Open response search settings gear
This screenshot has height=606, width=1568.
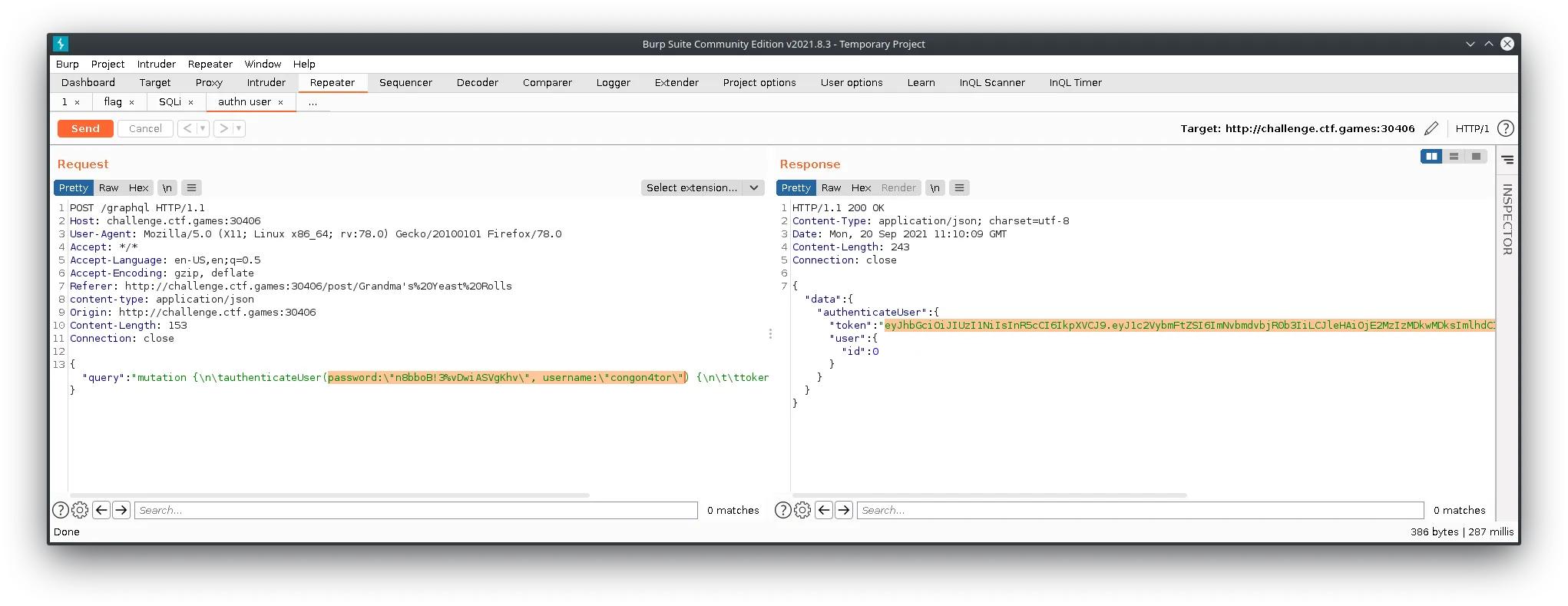tap(802, 510)
